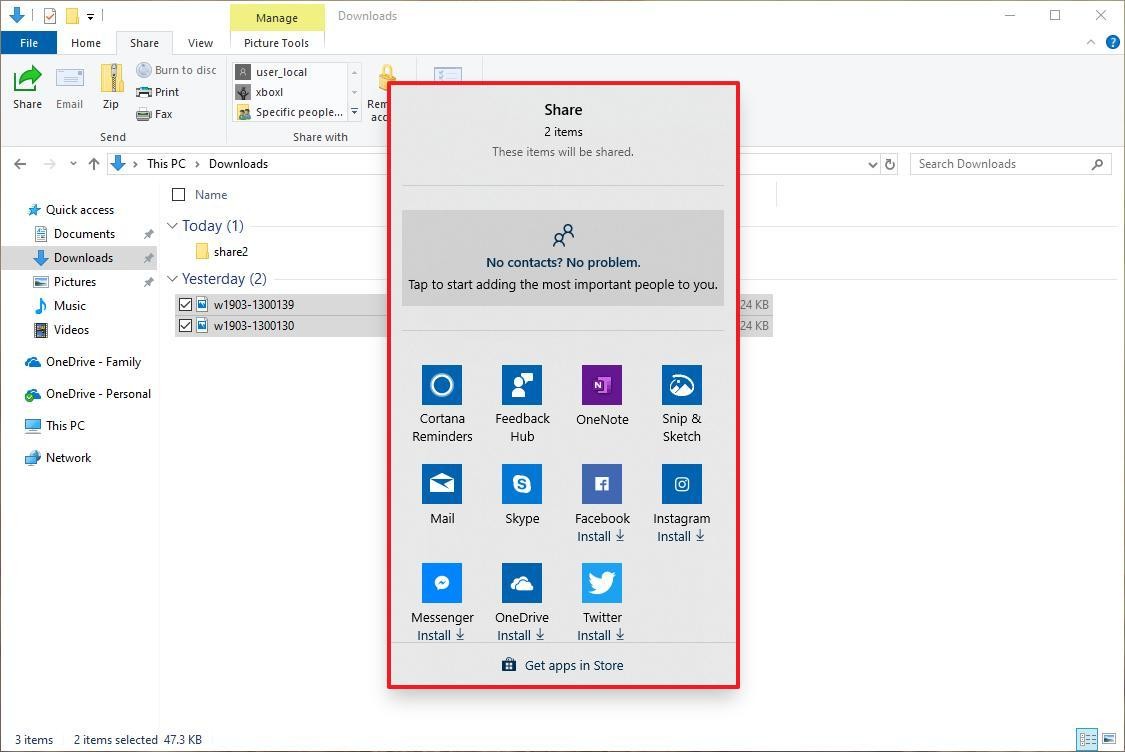1125x752 pixels.
Task: Open the Picture Tools Manage tab
Action: (x=276, y=17)
